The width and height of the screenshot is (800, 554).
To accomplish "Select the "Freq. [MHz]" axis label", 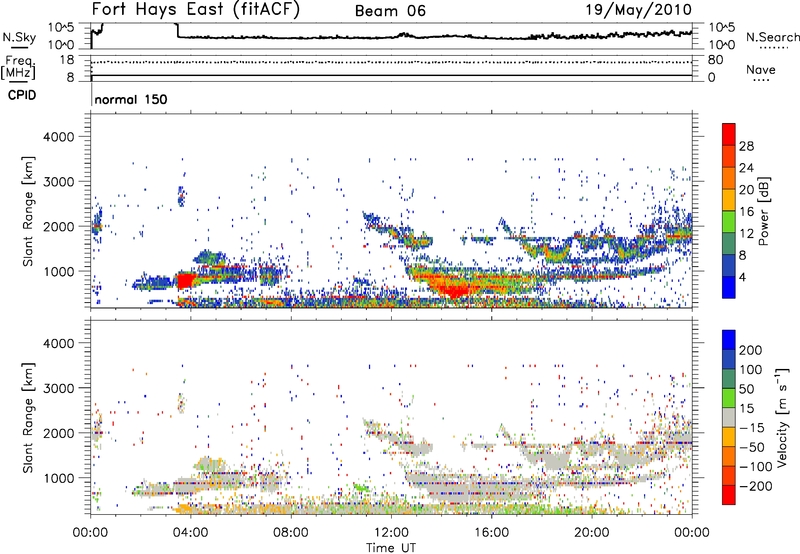I will 19,67.
